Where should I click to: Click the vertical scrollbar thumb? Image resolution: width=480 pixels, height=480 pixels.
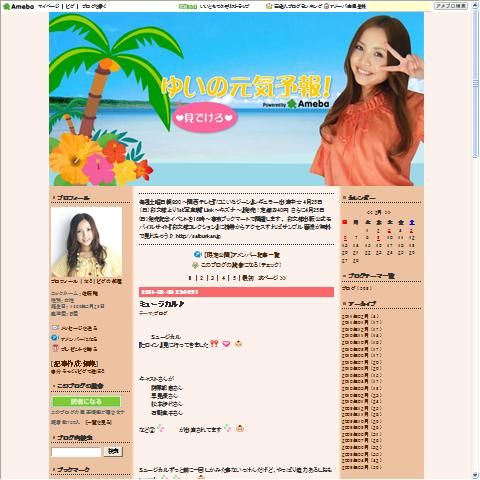[x=476, y=83]
